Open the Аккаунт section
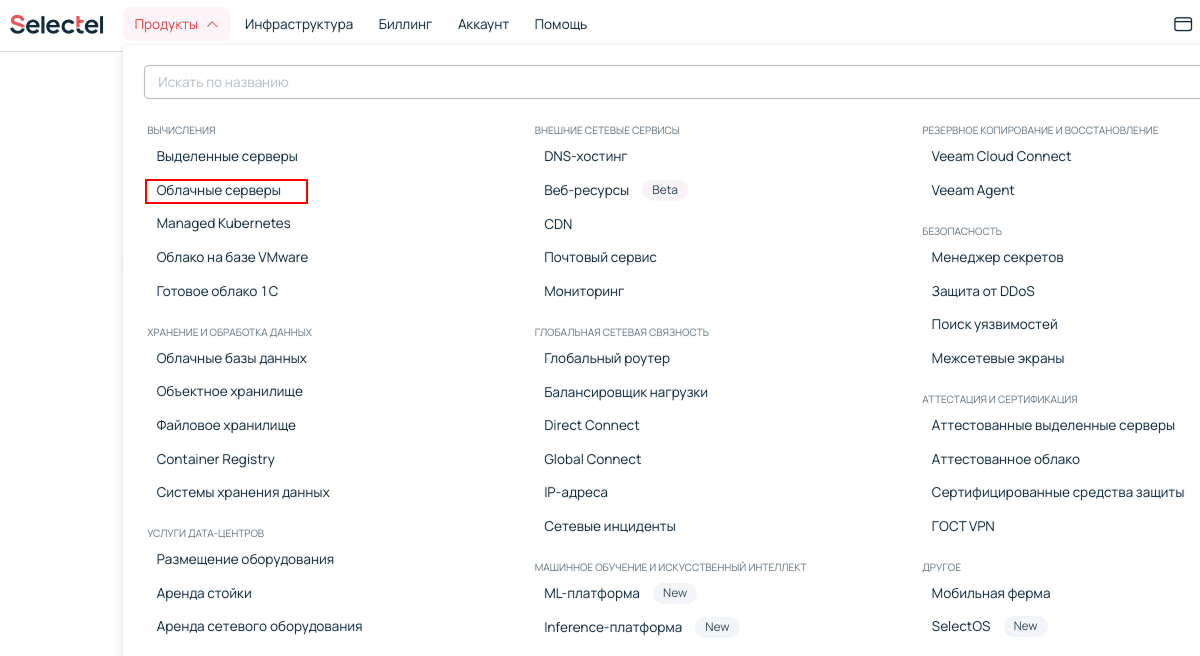1200x656 pixels. [x=483, y=23]
